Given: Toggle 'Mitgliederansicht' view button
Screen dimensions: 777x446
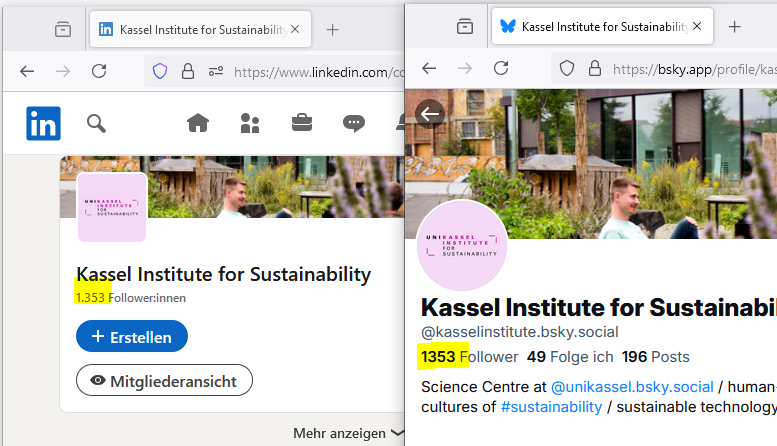Looking at the screenshot, I should pos(164,380).
